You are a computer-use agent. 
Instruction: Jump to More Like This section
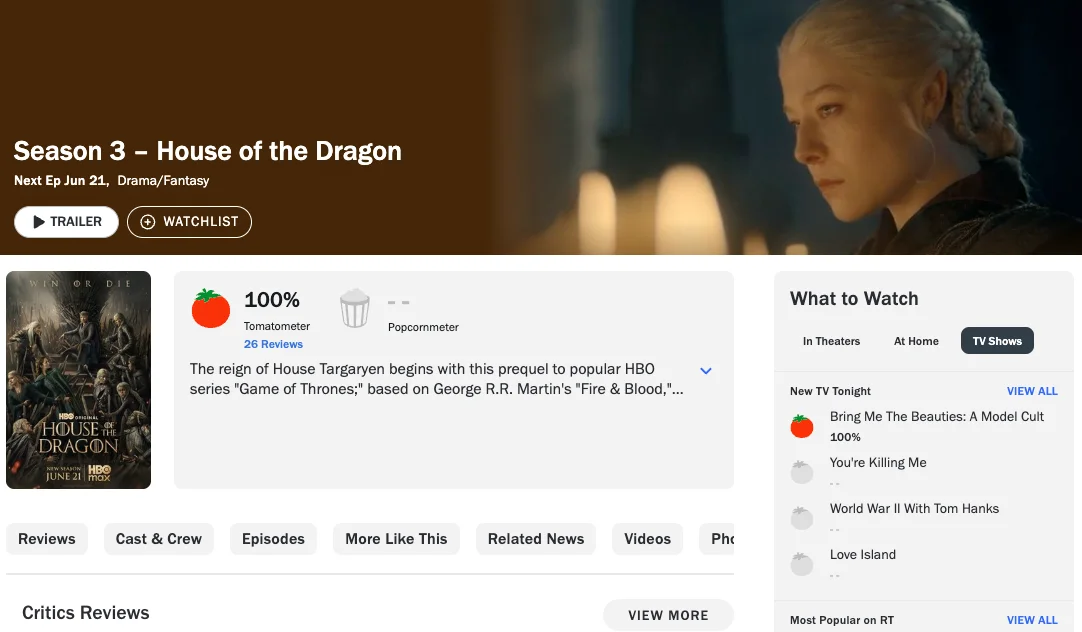396,539
